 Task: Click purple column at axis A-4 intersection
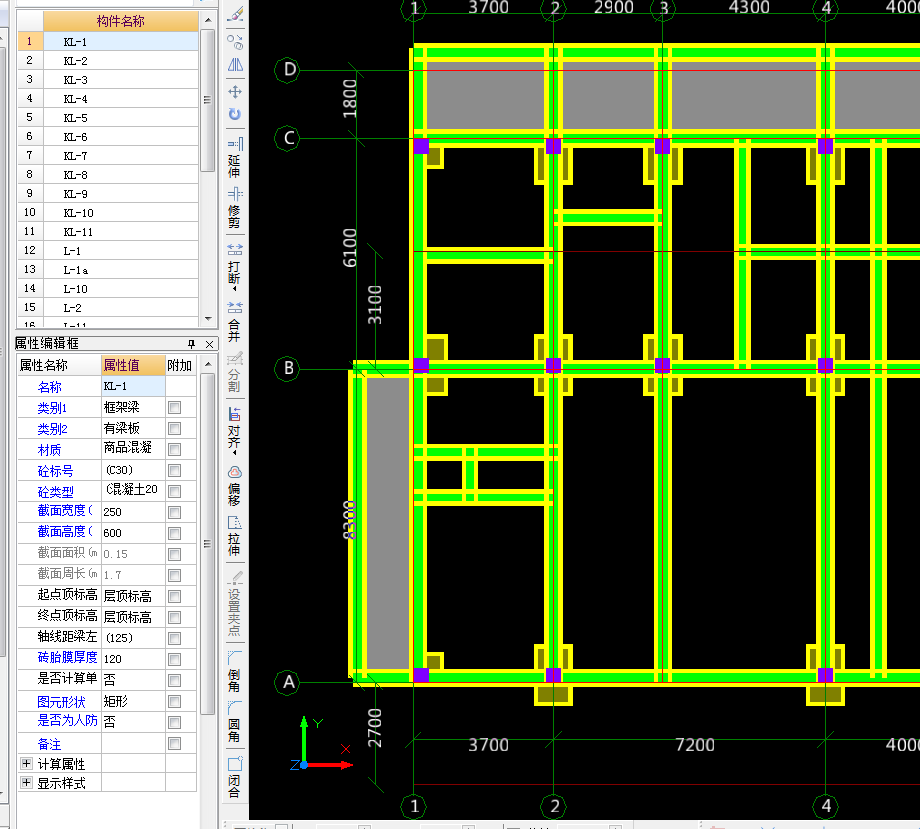point(825,675)
